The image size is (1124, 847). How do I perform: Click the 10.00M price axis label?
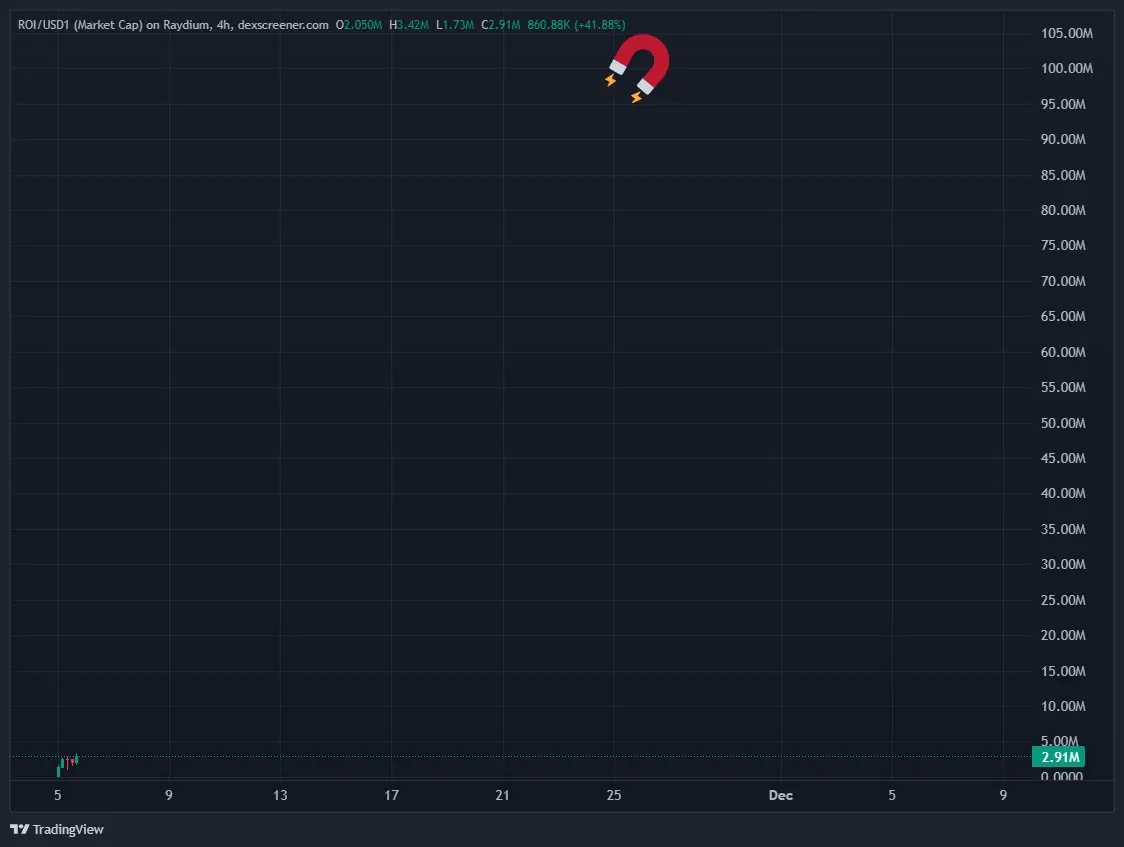1063,706
